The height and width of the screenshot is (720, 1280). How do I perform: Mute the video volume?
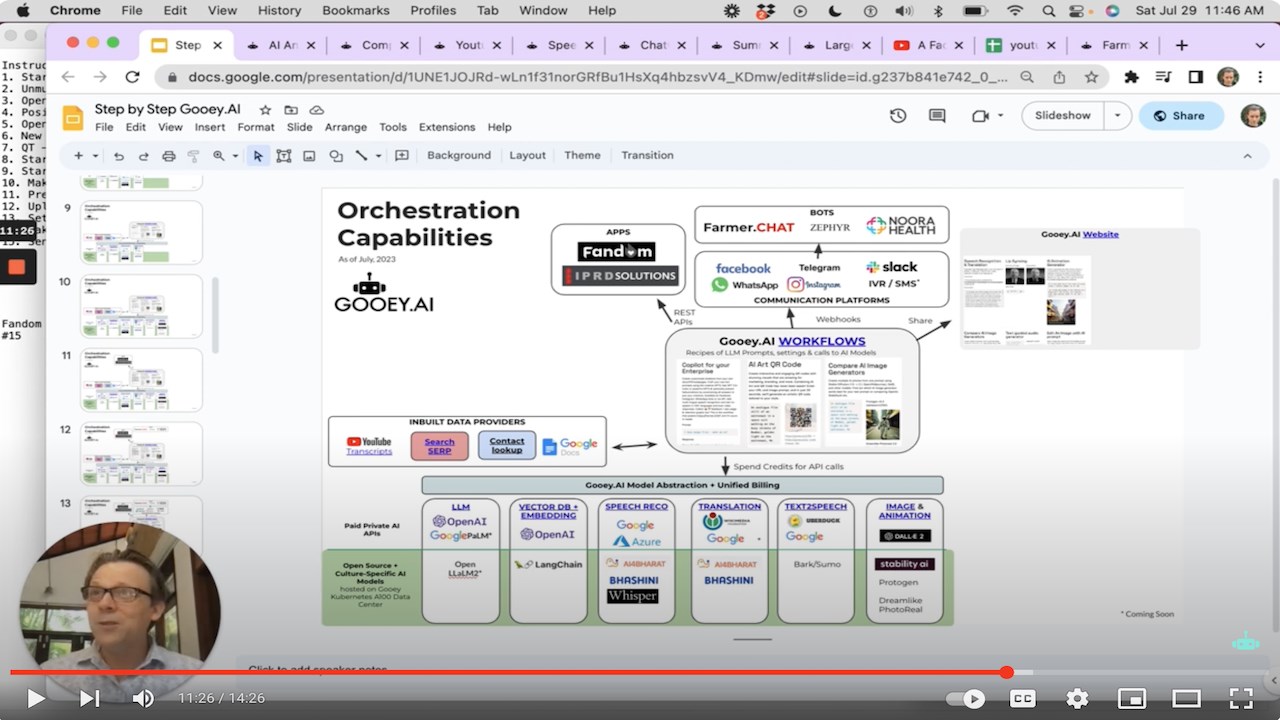[143, 698]
